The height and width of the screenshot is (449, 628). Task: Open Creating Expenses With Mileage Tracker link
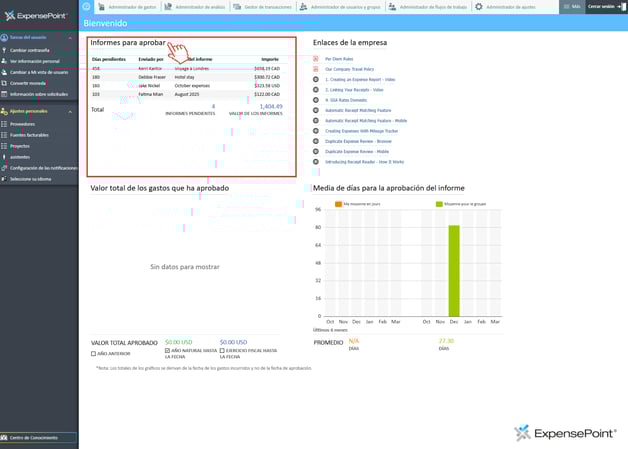[x=362, y=131]
